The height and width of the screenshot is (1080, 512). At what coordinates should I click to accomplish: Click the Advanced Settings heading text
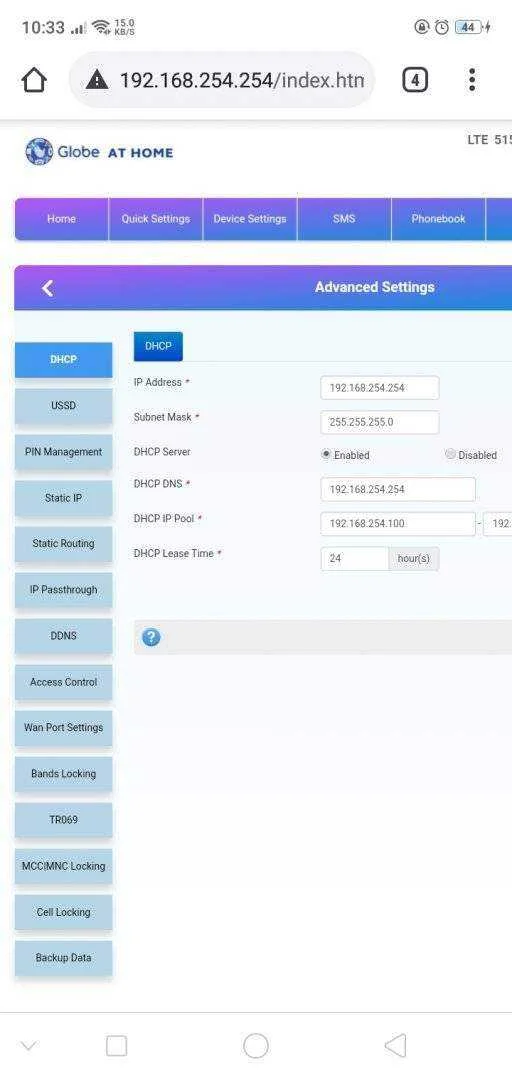pos(375,287)
